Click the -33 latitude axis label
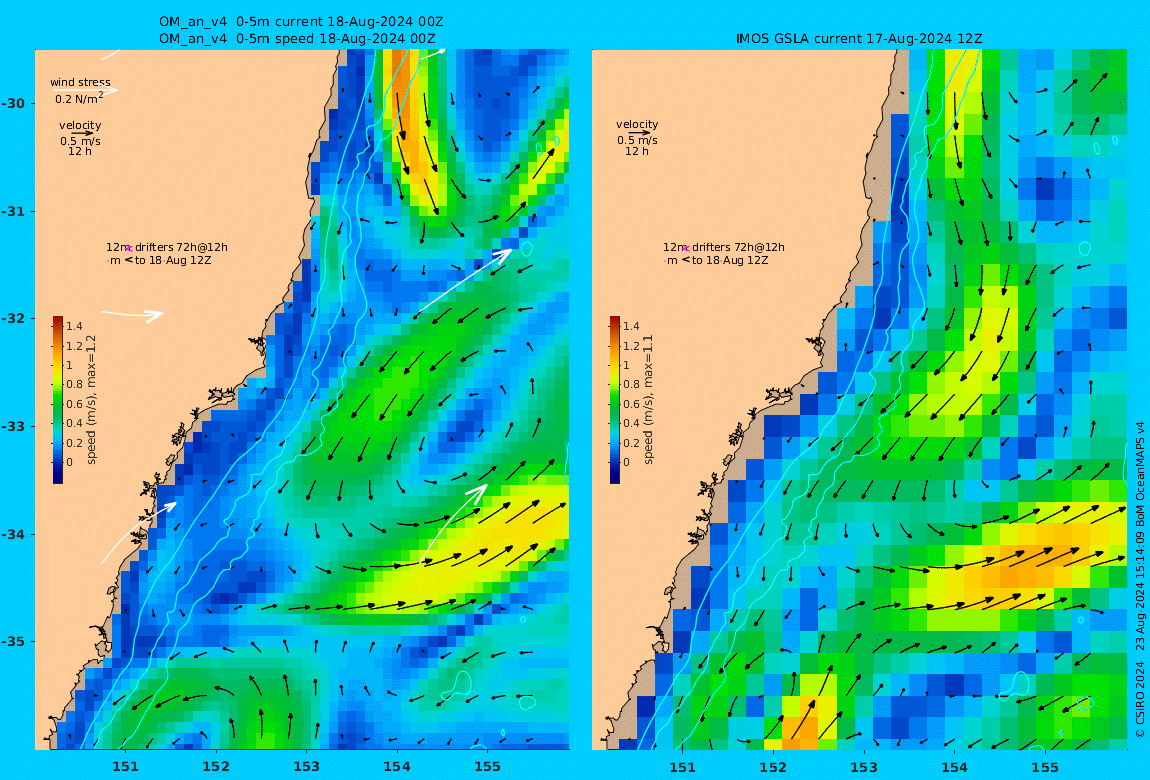The width and height of the screenshot is (1150, 780). 12,427
